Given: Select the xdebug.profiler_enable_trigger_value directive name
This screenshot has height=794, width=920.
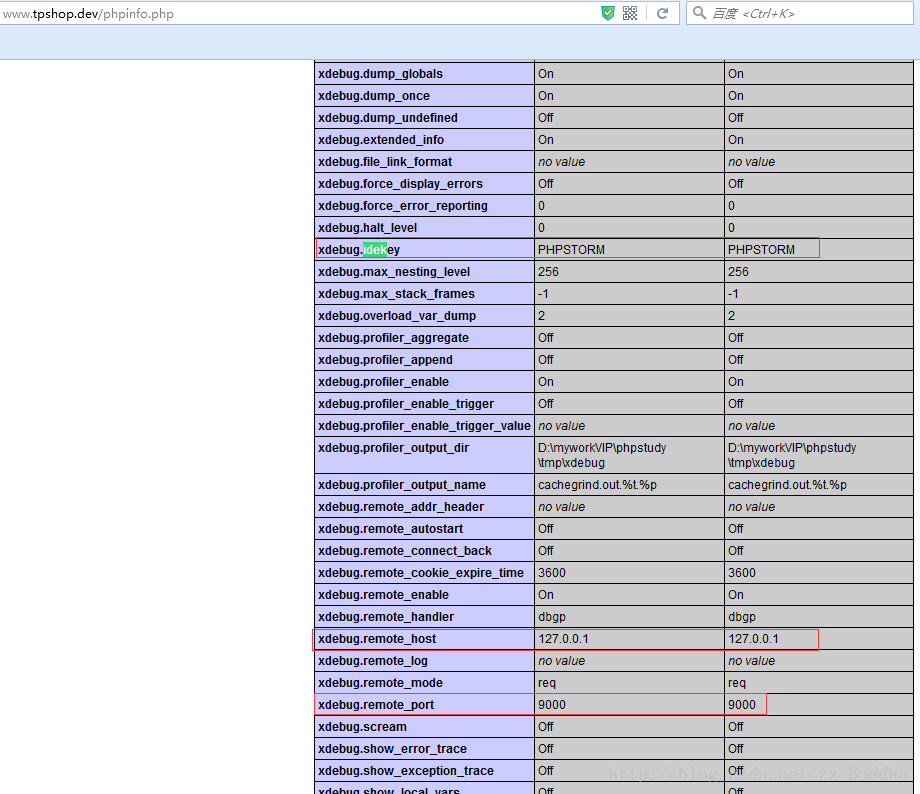Looking at the screenshot, I should pos(424,426).
